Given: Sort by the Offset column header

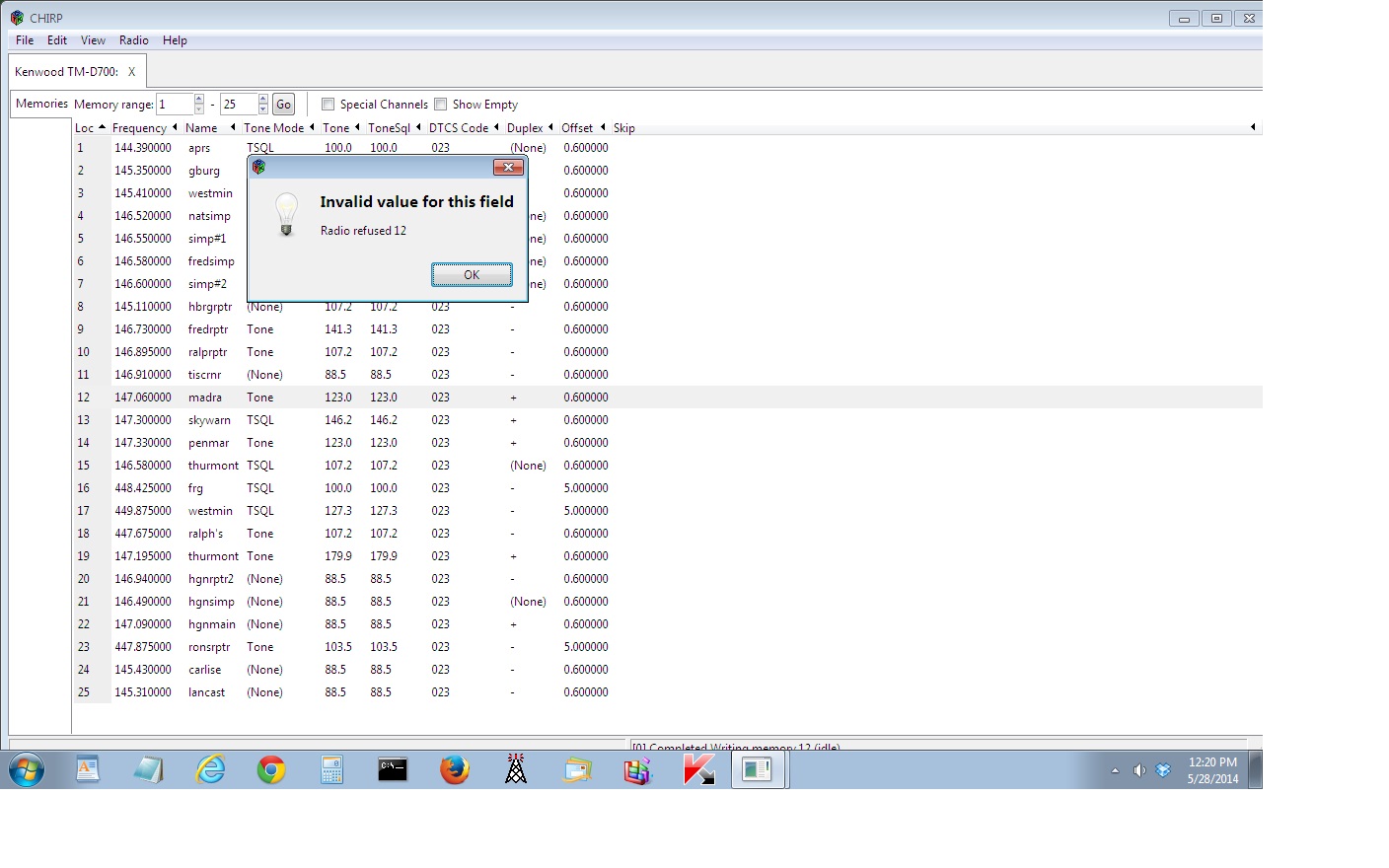Looking at the screenshot, I should (583, 128).
